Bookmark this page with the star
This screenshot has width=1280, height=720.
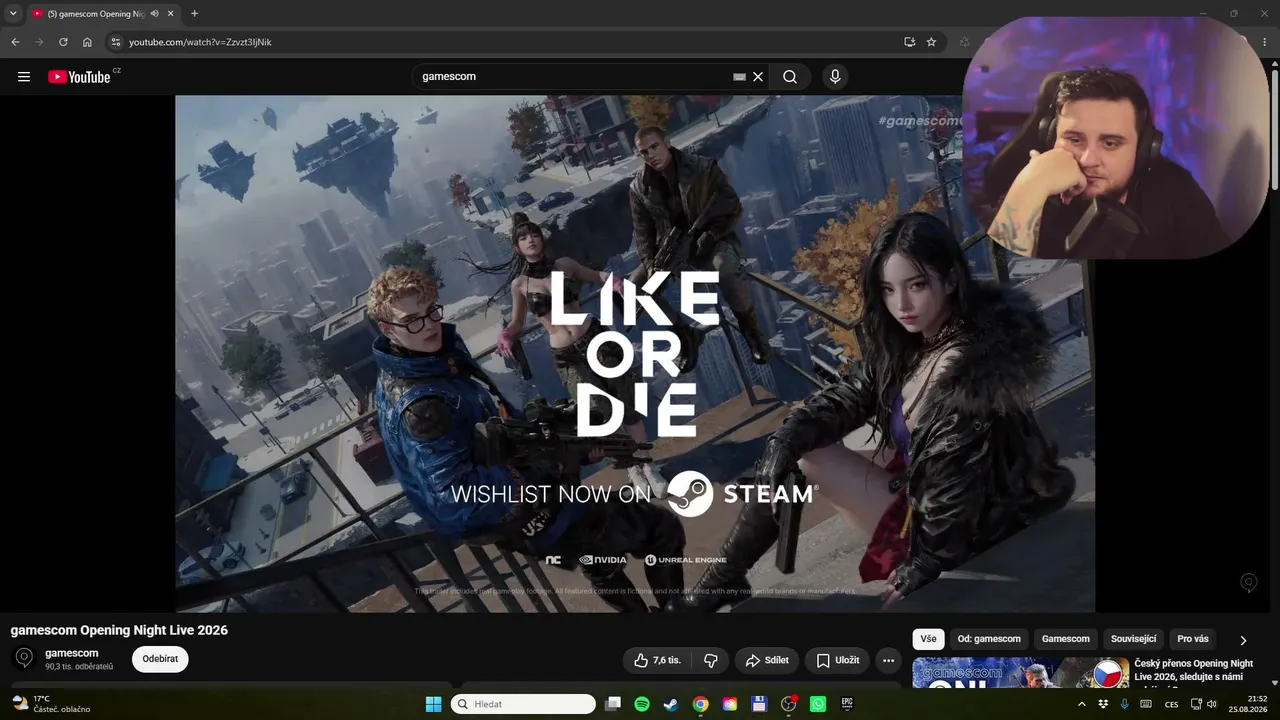tap(931, 42)
